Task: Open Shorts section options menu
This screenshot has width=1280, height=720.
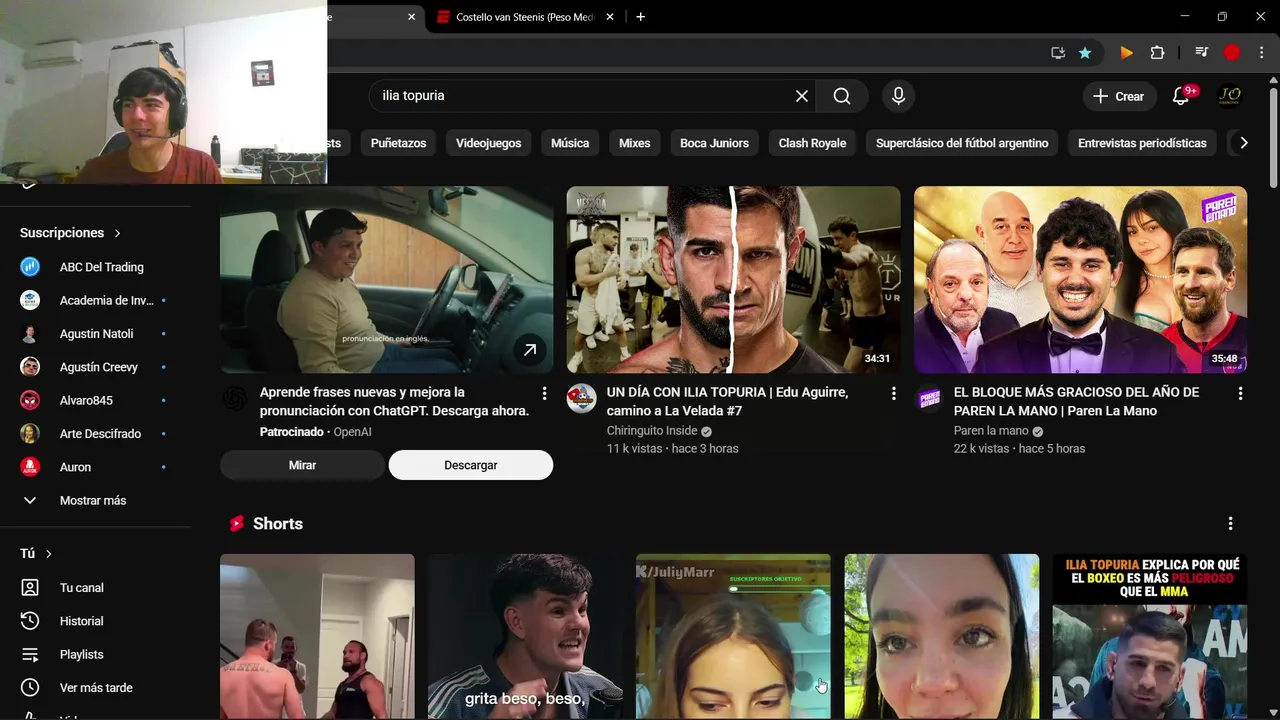Action: [1230, 523]
